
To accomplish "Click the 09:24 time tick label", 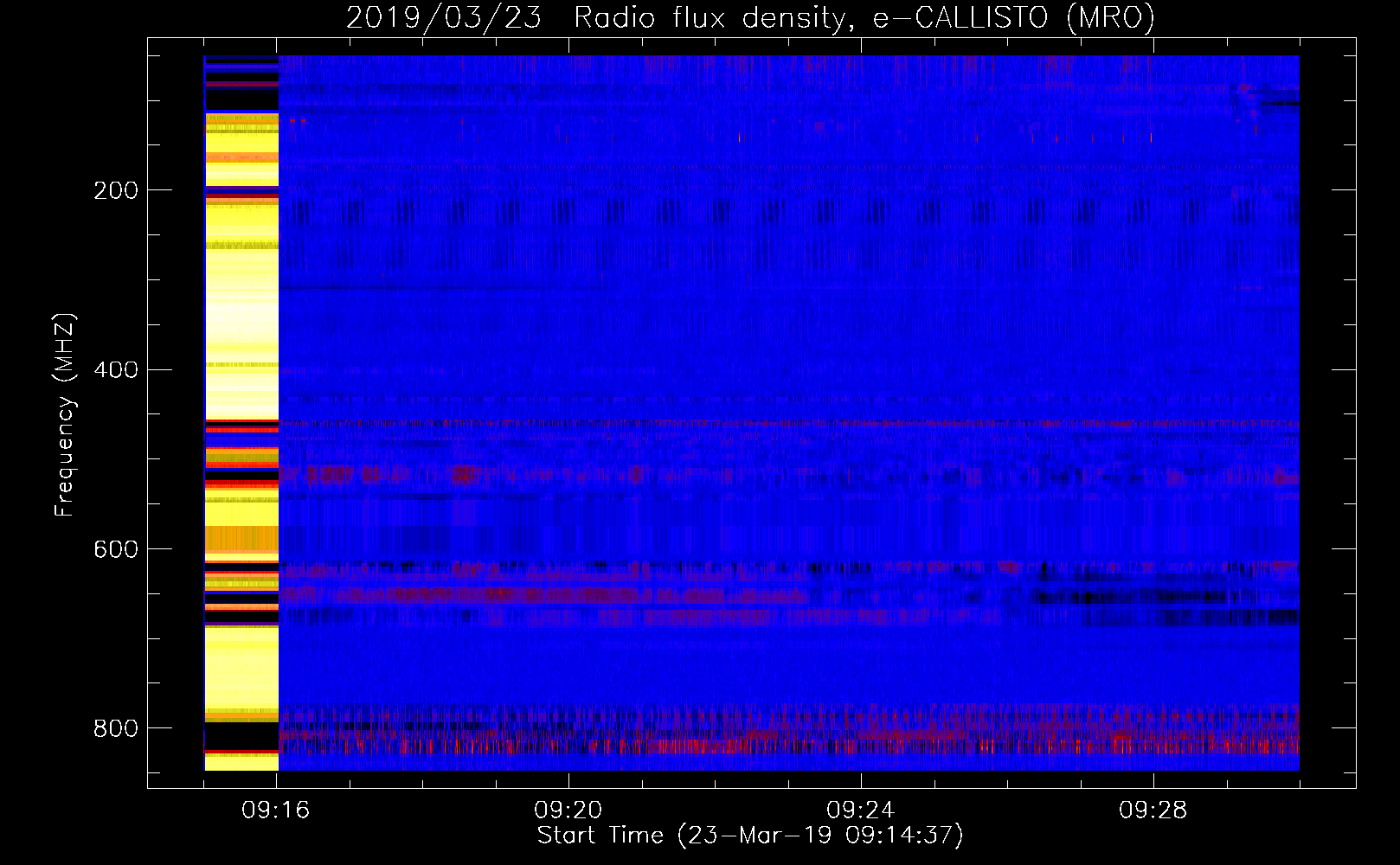I will click(861, 811).
